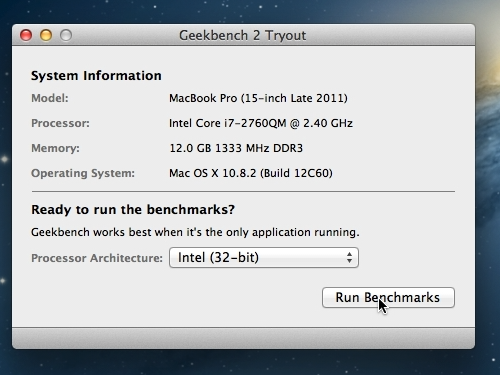Open the Processor Architecture dropdown
Viewport: 500px width, 375px height.
(x=264, y=258)
